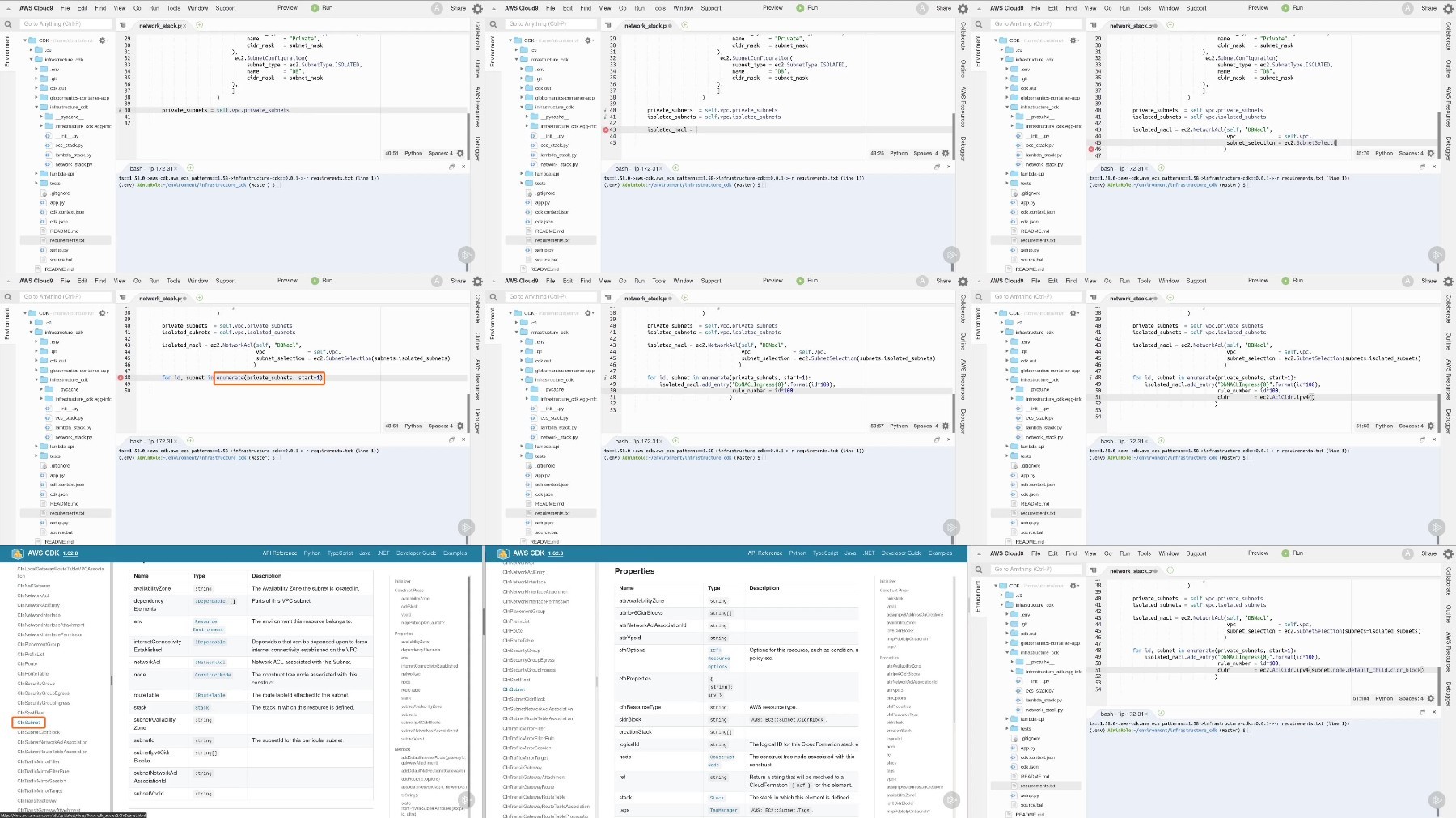Screen dimensions: 1456x818
Task: Open CfnTransitGatewayRouteTableAssociation in docs sidebar
Action: pos(546,807)
